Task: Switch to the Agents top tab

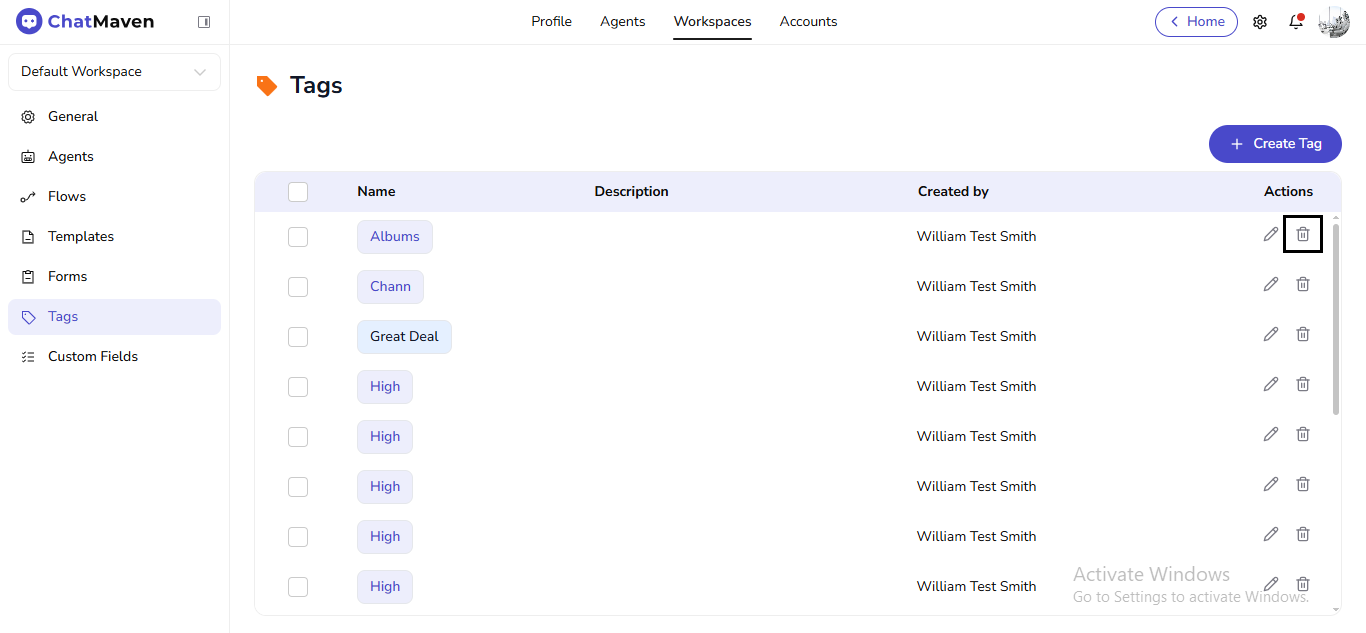Action: click(622, 22)
